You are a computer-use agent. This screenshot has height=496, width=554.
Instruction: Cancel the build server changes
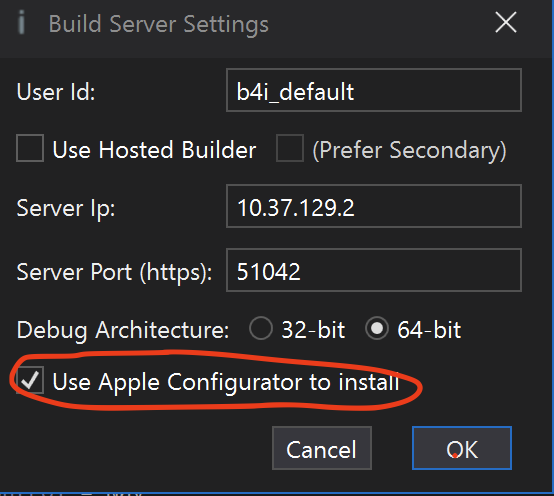[322, 448]
